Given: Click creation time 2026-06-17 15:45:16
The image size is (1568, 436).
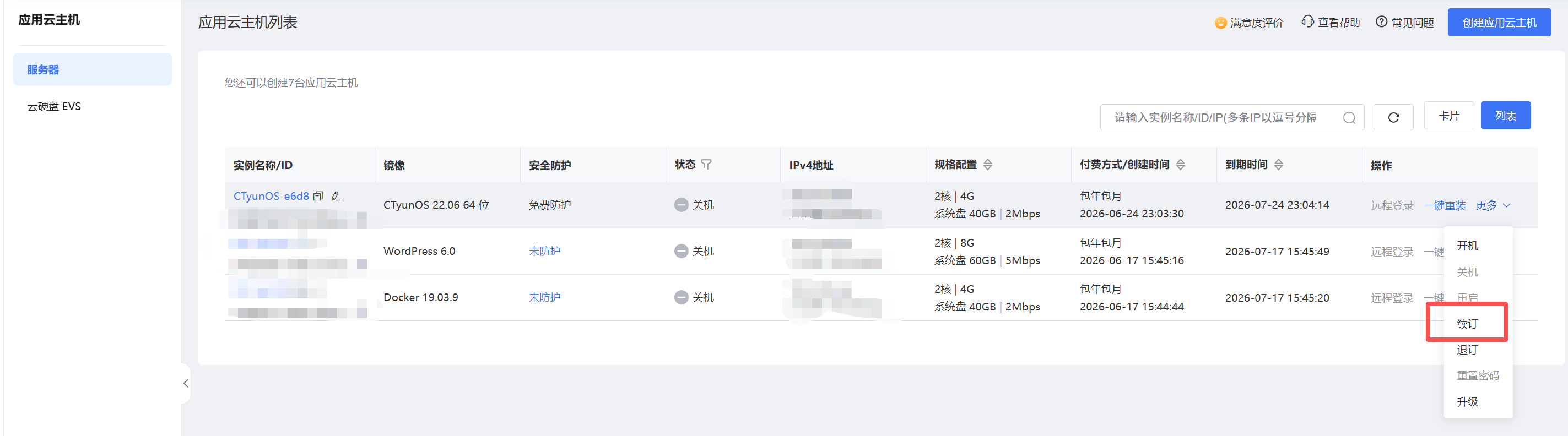Looking at the screenshot, I should coord(1132,260).
